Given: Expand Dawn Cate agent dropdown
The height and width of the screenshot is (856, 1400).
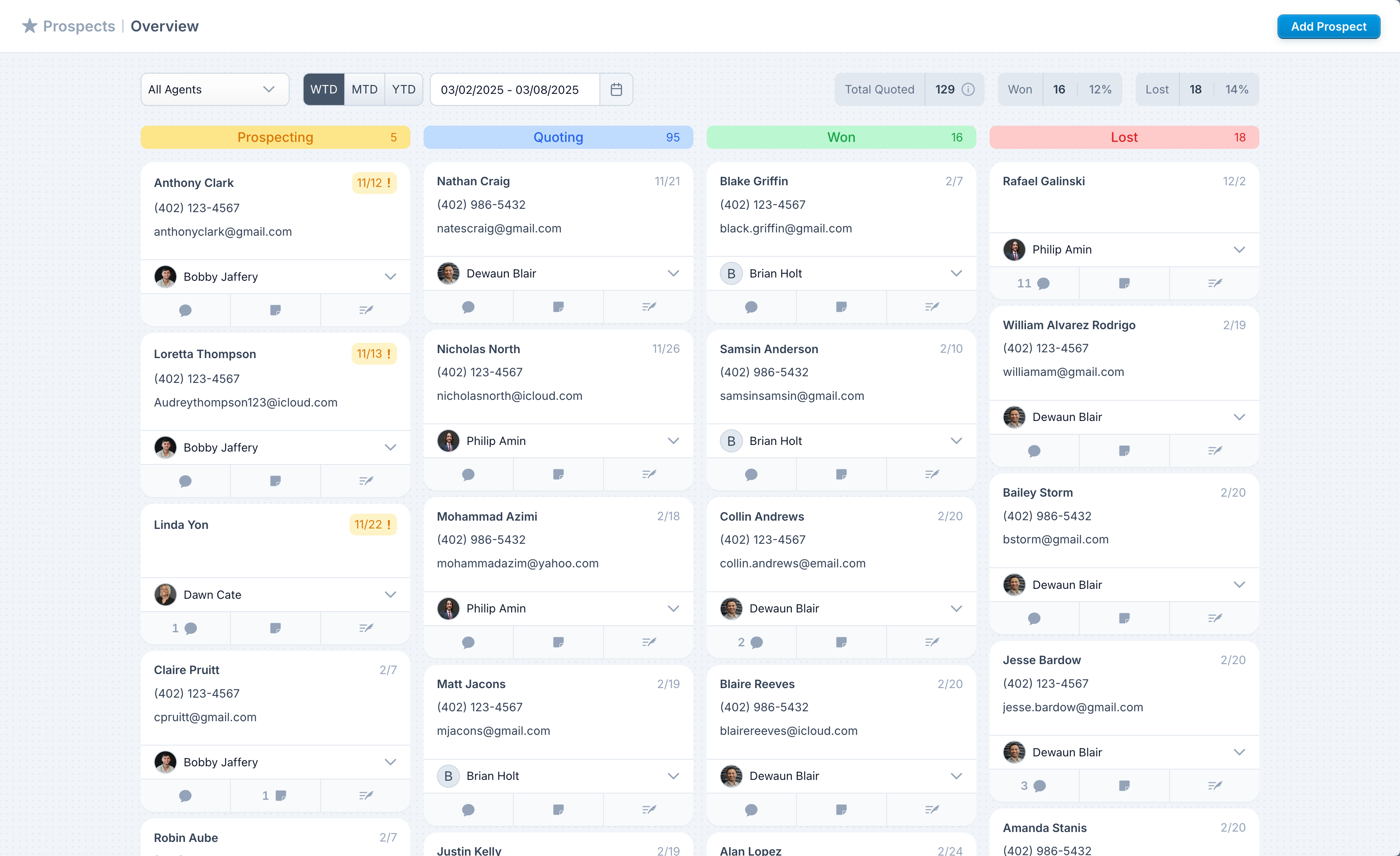Looking at the screenshot, I should click(x=390, y=595).
